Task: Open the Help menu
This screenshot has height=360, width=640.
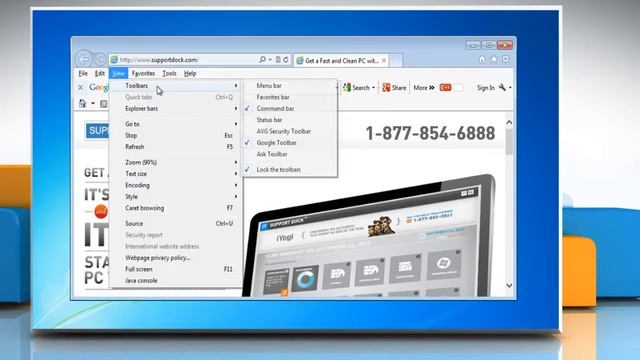Action: (x=190, y=73)
